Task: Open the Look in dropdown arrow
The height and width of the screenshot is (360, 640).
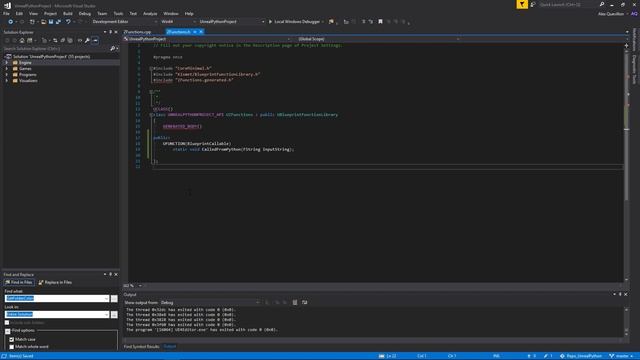Action: click(106, 315)
